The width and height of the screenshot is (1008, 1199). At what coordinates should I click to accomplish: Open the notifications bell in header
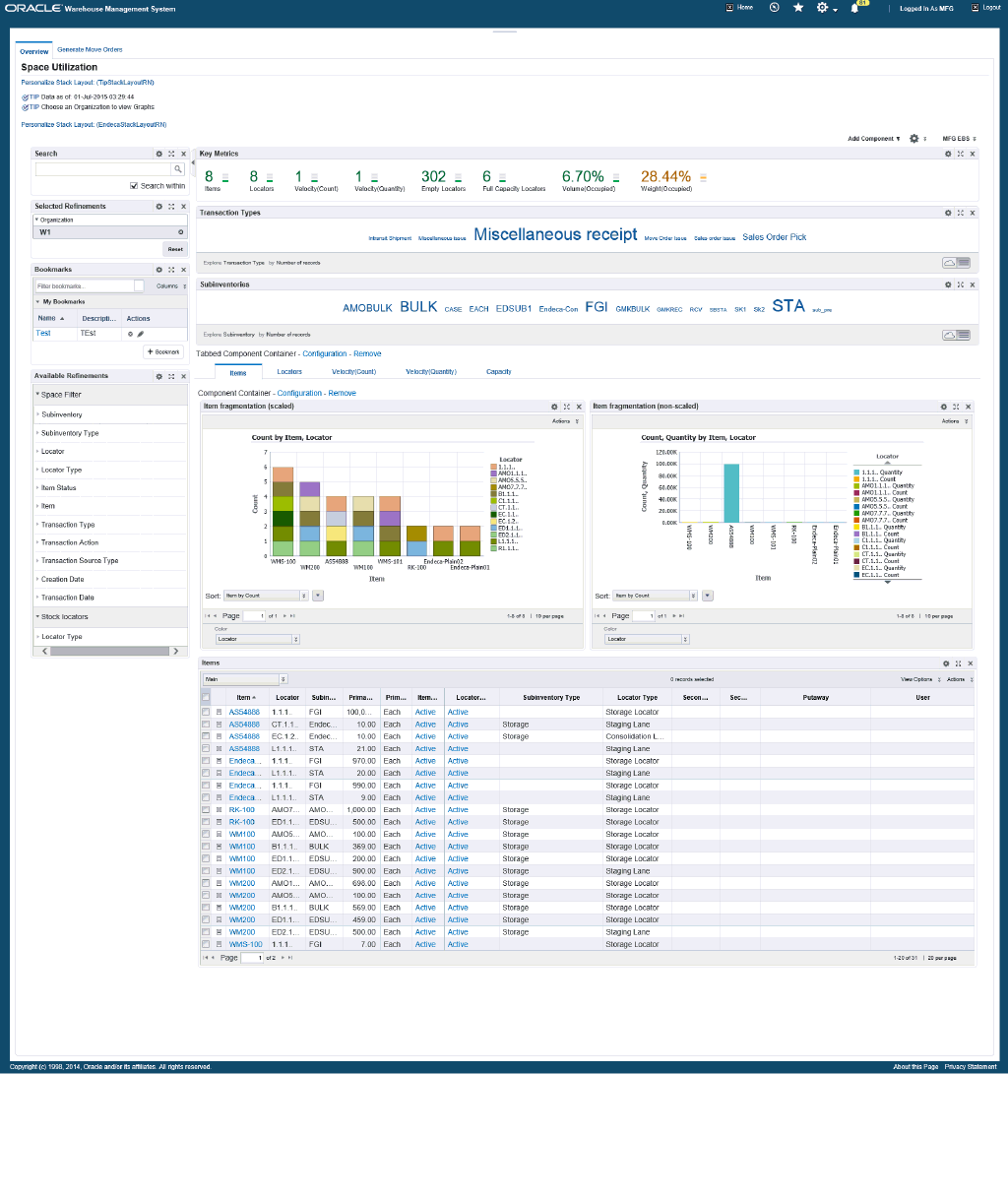(x=854, y=8)
